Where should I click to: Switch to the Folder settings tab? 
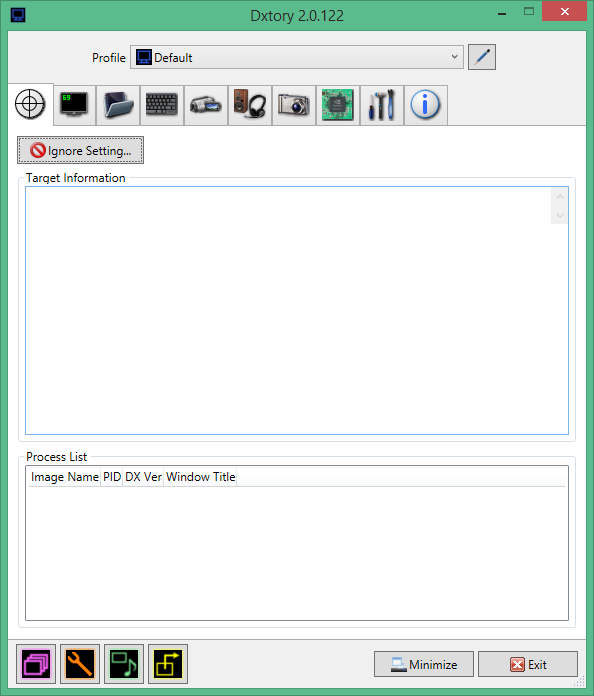(x=118, y=105)
